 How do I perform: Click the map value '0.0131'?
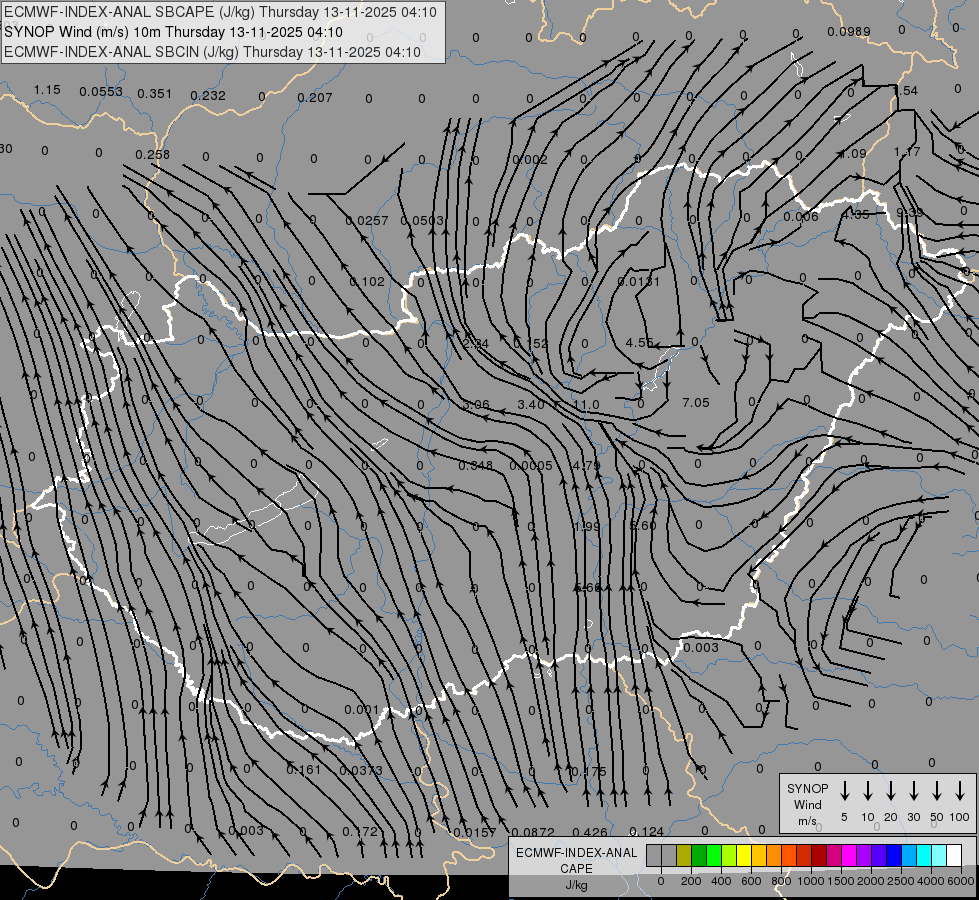pos(638,282)
